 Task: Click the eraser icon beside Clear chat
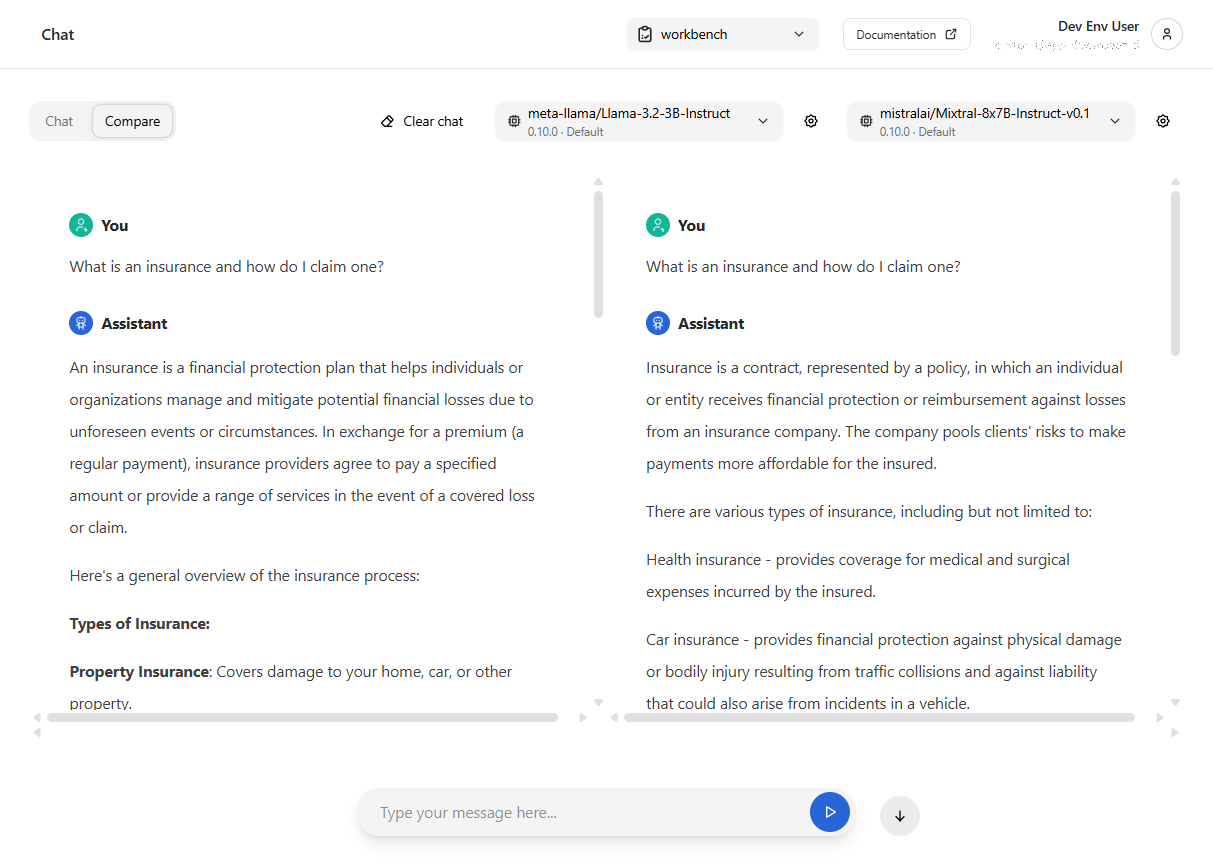388,121
